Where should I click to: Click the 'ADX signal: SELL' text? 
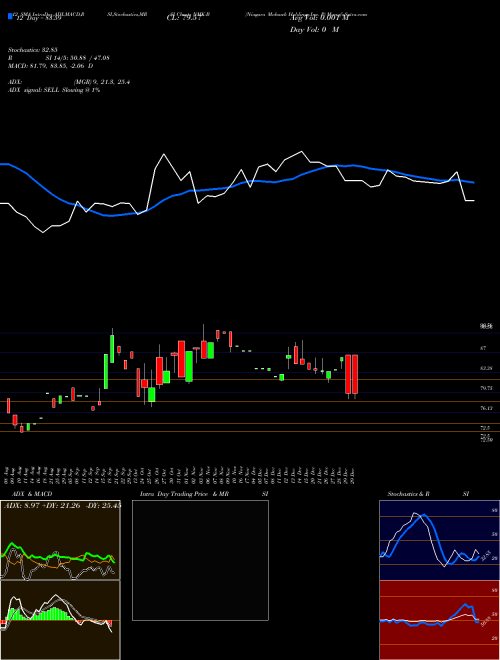click(34, 90)
